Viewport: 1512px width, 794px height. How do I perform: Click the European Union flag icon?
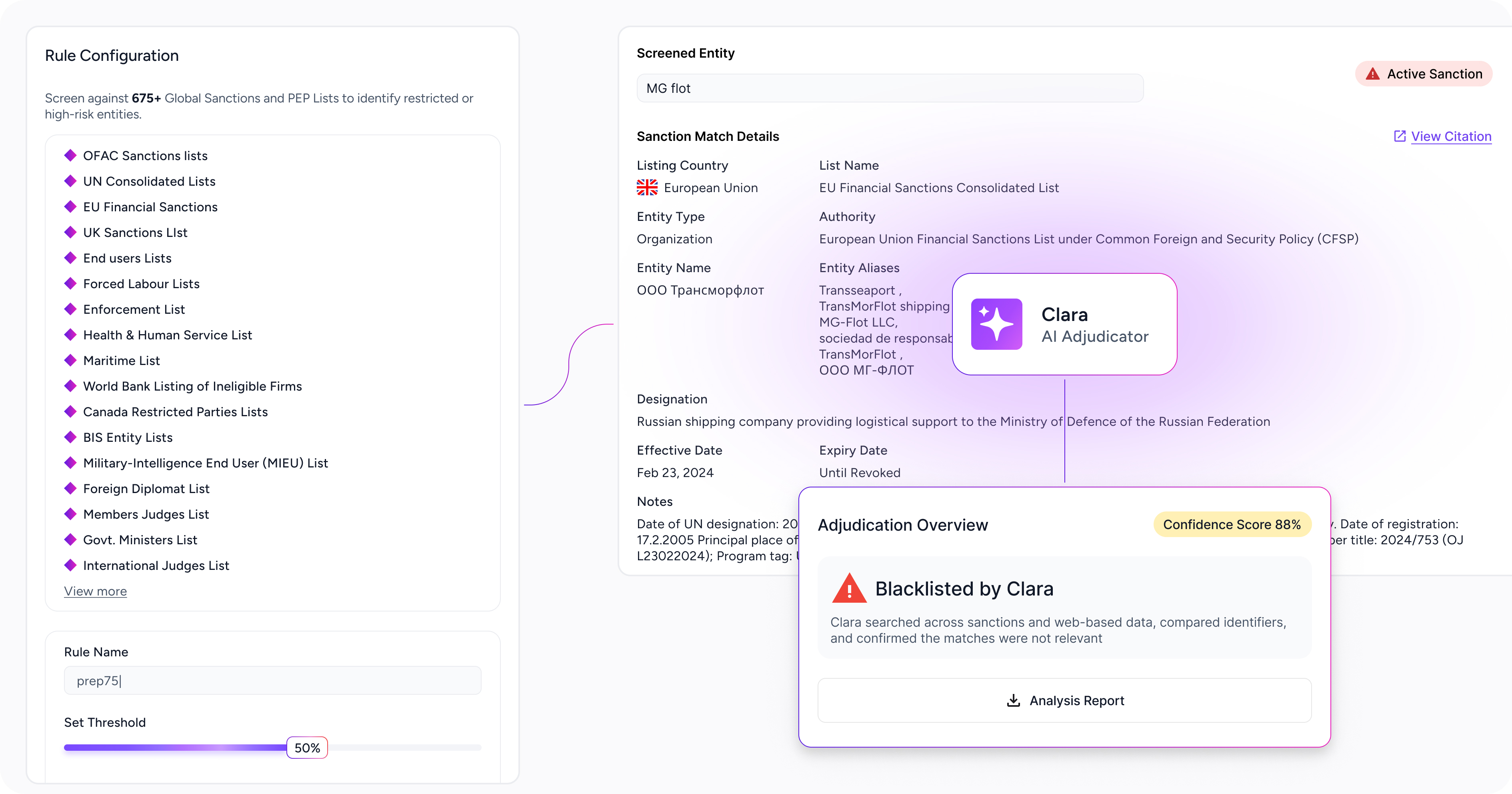647,188
